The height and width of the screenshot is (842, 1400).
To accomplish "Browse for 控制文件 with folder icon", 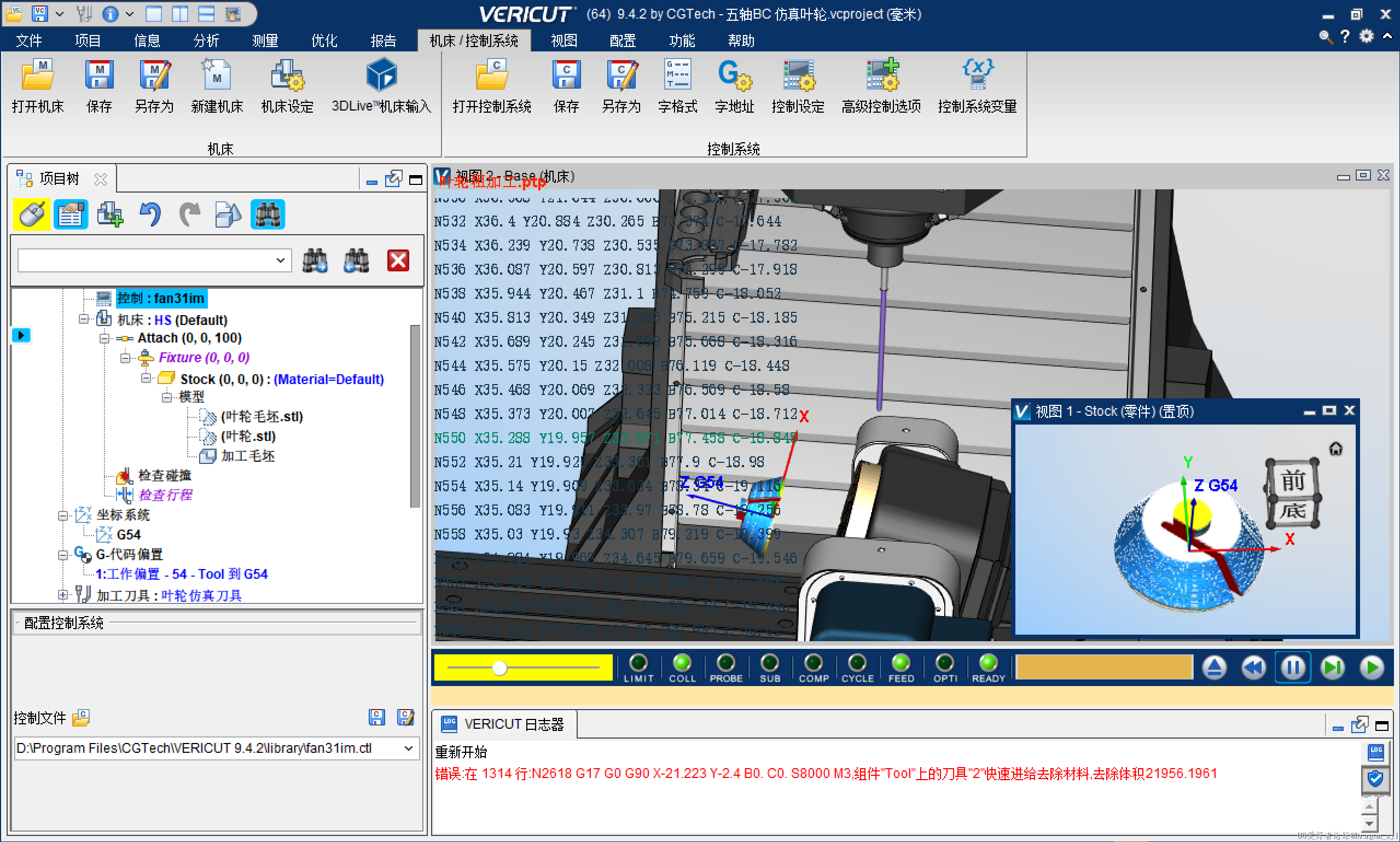I will click(x=81, y=718).
